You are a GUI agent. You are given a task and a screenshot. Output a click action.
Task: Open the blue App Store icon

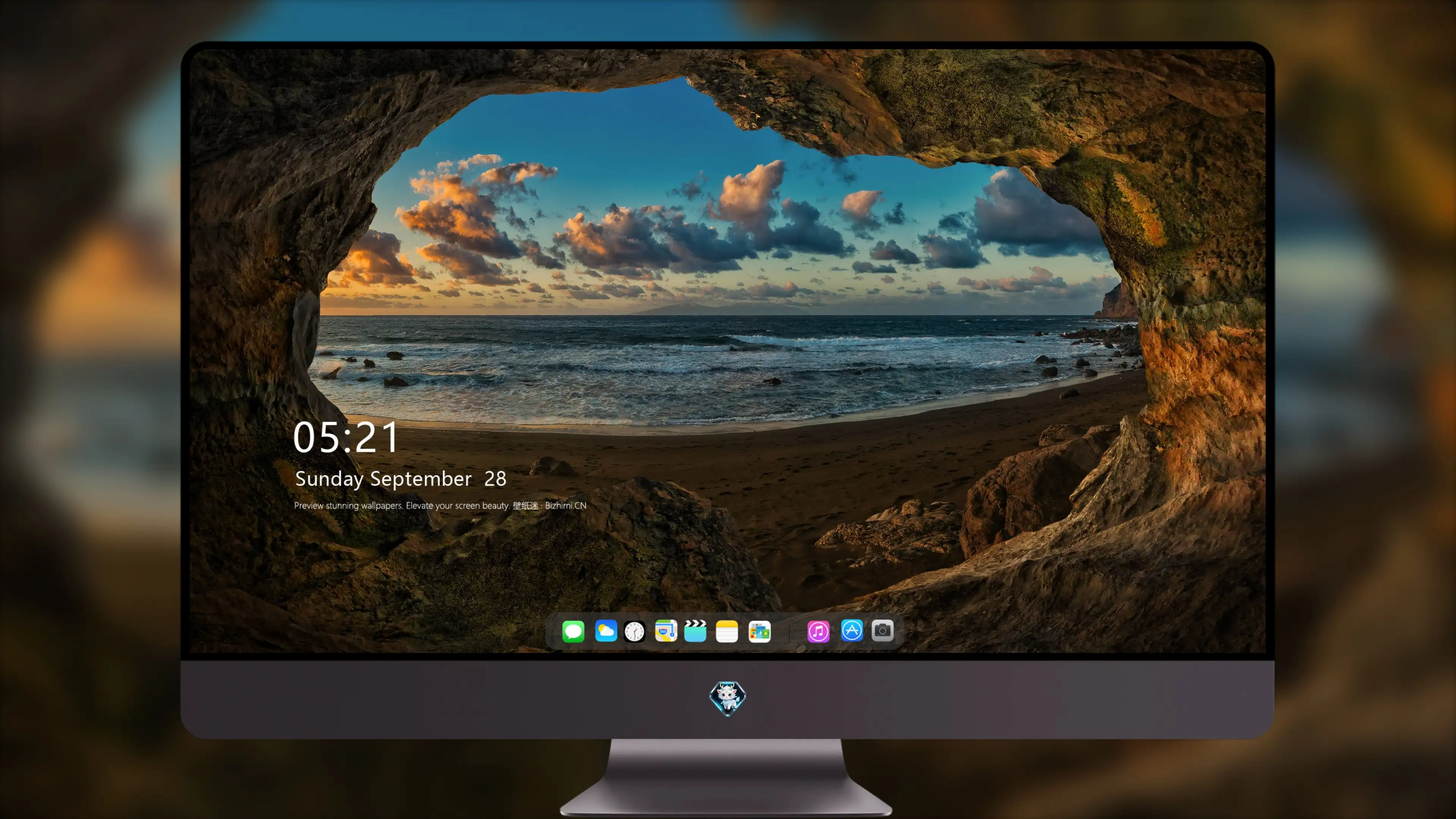coord(852,630)
